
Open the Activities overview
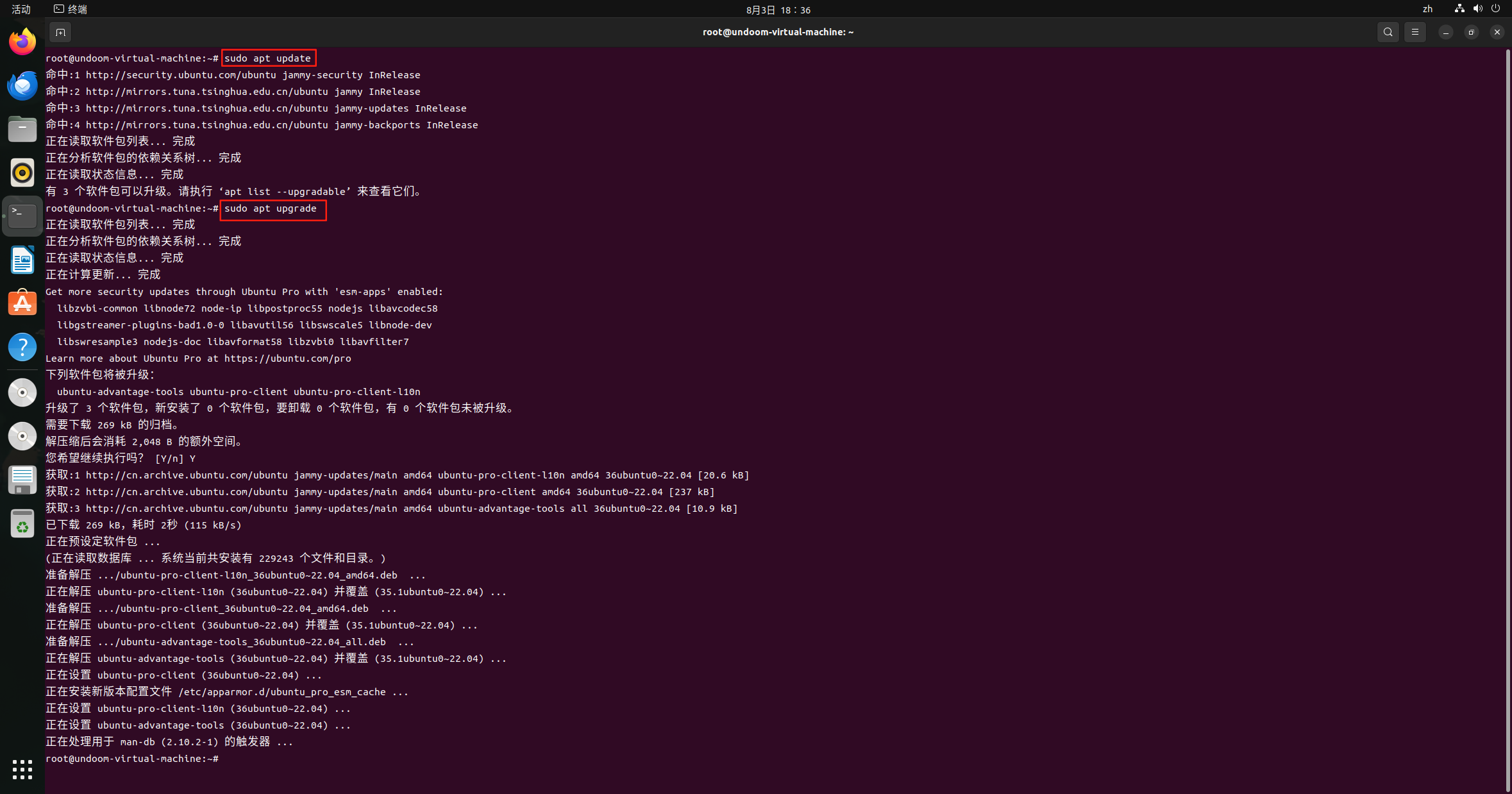coord(21,9)
